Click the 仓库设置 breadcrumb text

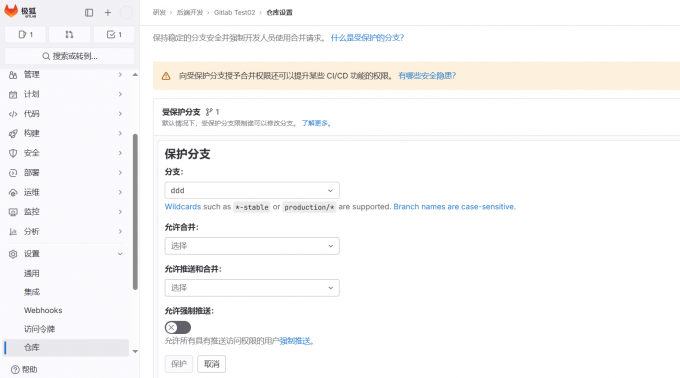pyautogui.click(x=279, y=13)
